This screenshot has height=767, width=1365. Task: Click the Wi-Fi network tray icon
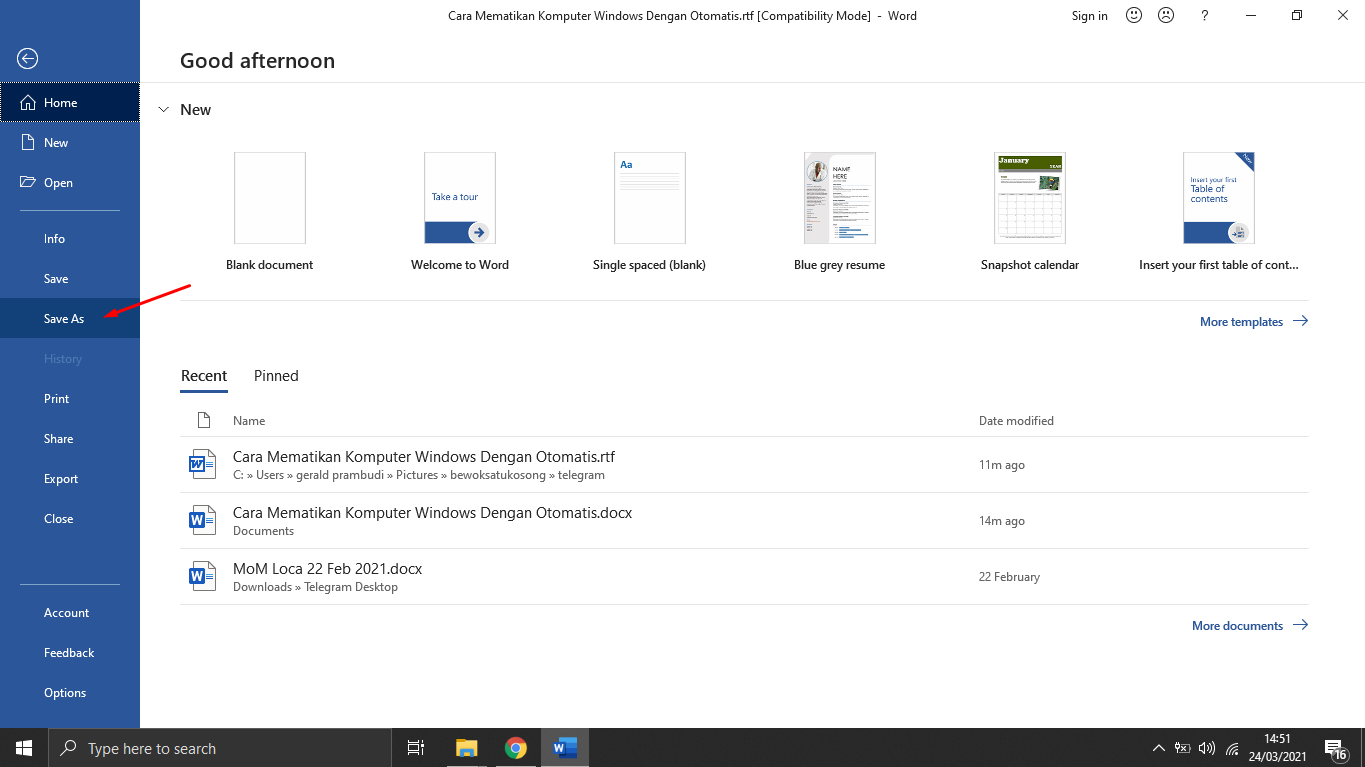1232,748
